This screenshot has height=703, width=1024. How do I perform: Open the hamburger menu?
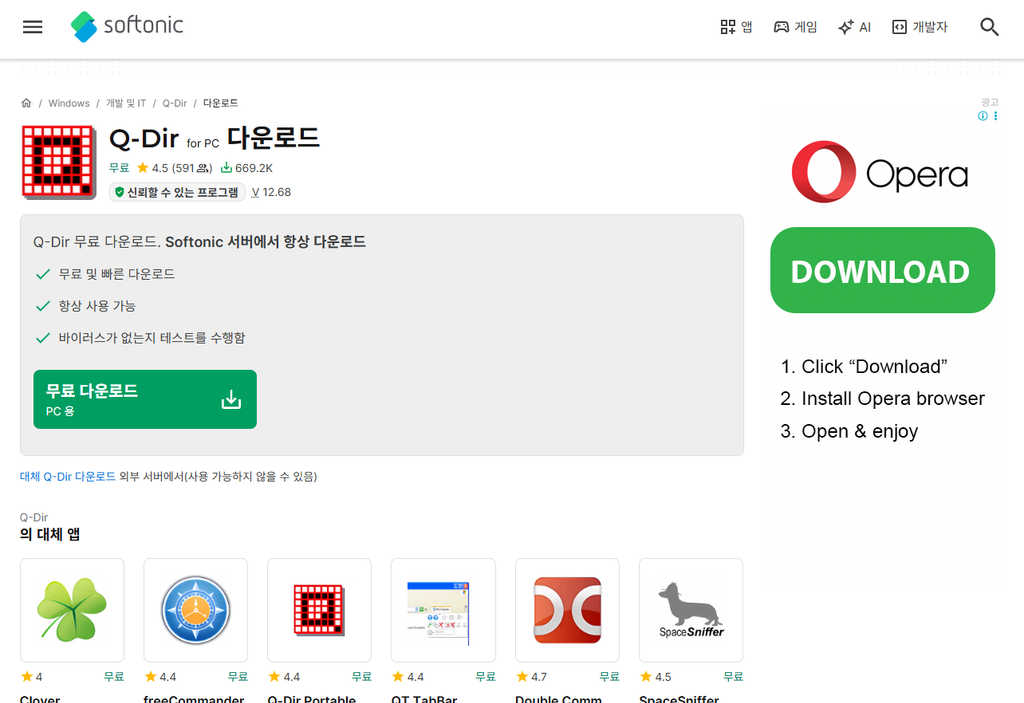[33, 27]
